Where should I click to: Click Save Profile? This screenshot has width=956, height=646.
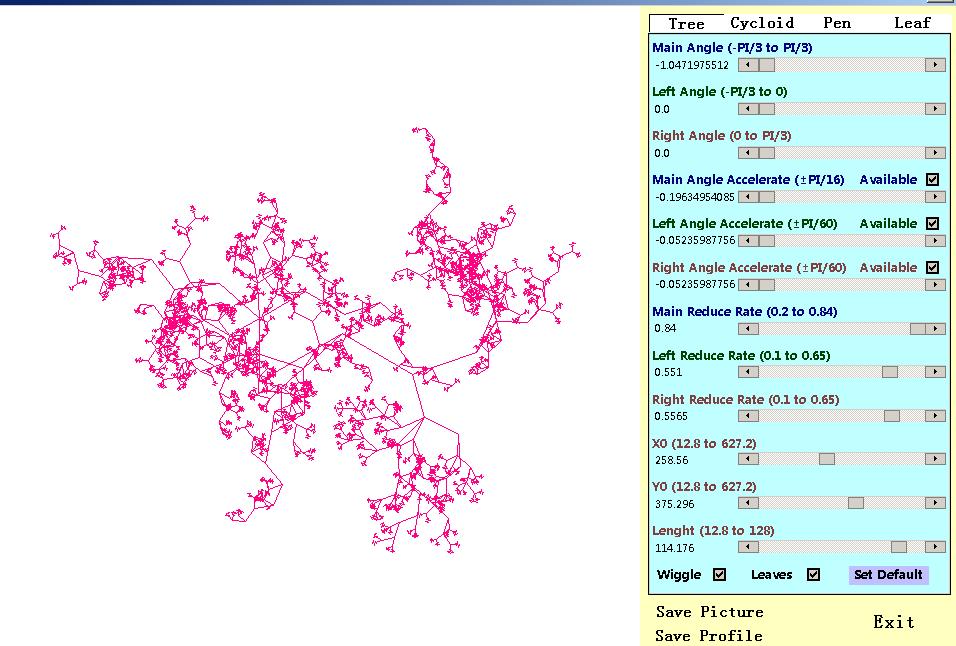[709, 636]
